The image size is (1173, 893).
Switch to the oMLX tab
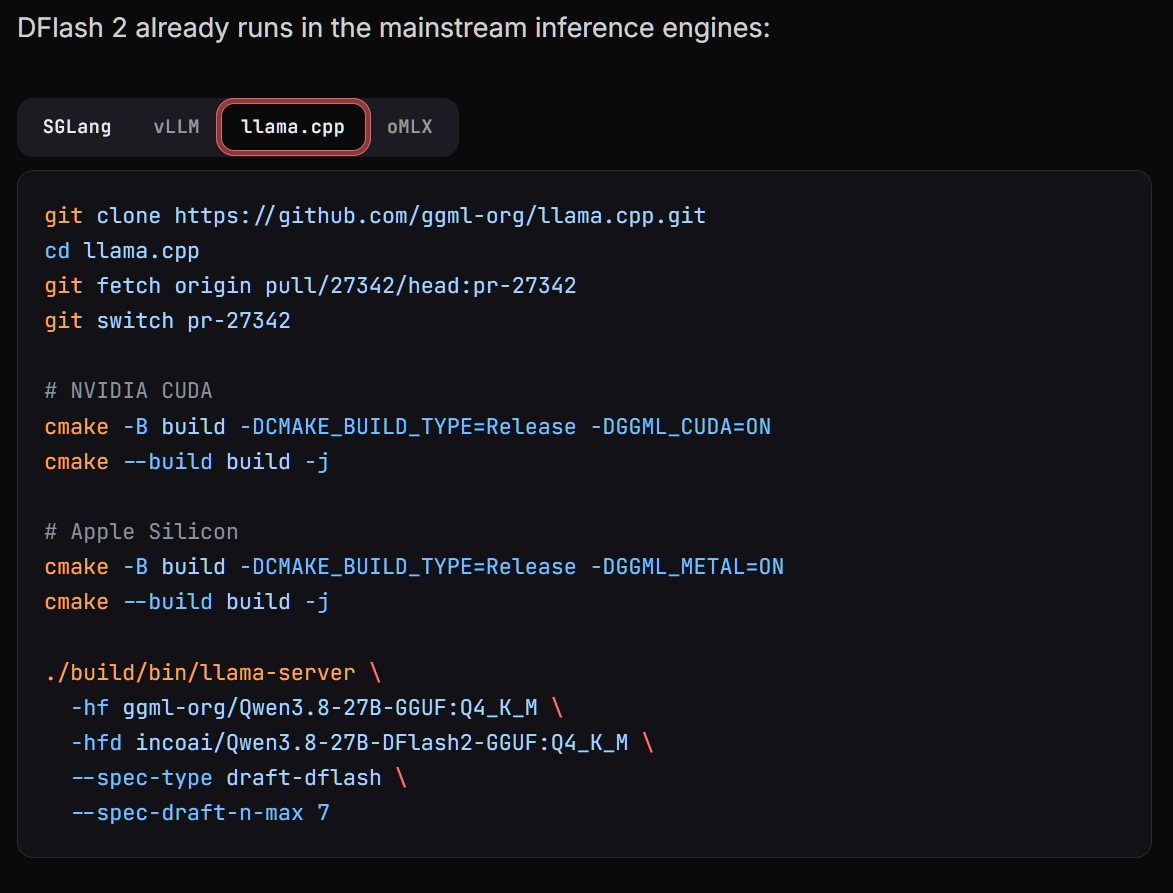[410, 127]
